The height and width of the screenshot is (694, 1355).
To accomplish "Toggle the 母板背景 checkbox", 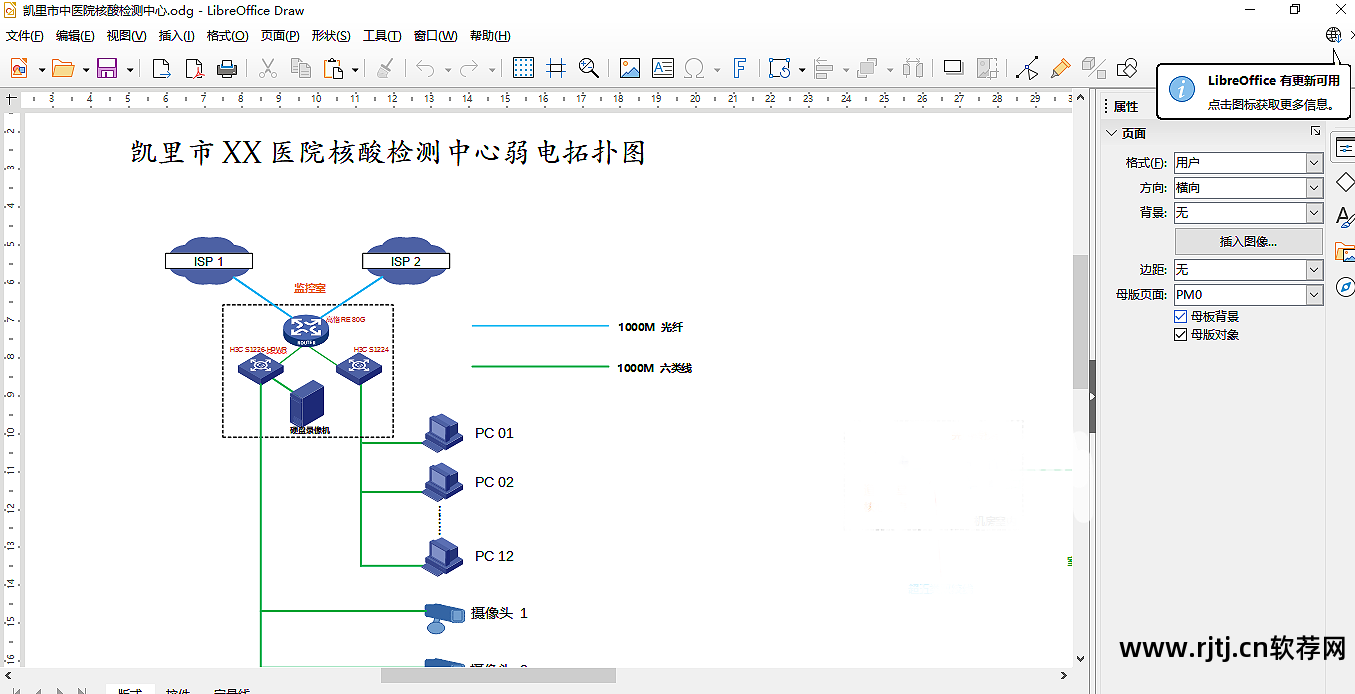I will pyautogui.click(x=1181, y=316).
